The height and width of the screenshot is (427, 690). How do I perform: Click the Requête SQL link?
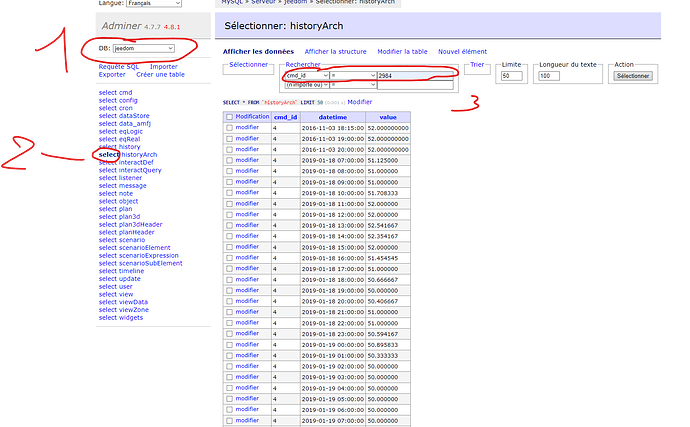coord(119,66)
